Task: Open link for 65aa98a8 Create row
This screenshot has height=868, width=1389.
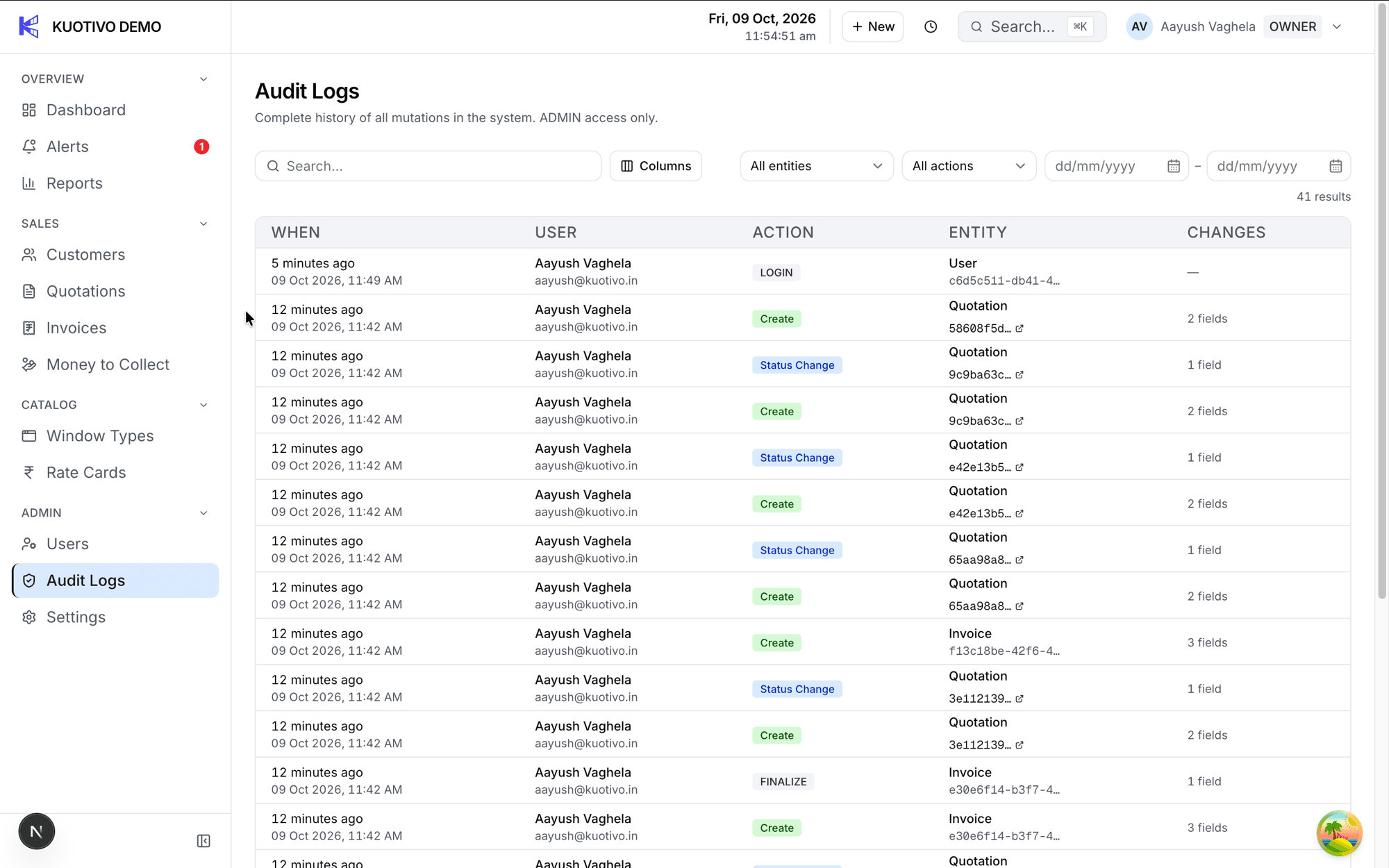Action: click(1020, 606)
